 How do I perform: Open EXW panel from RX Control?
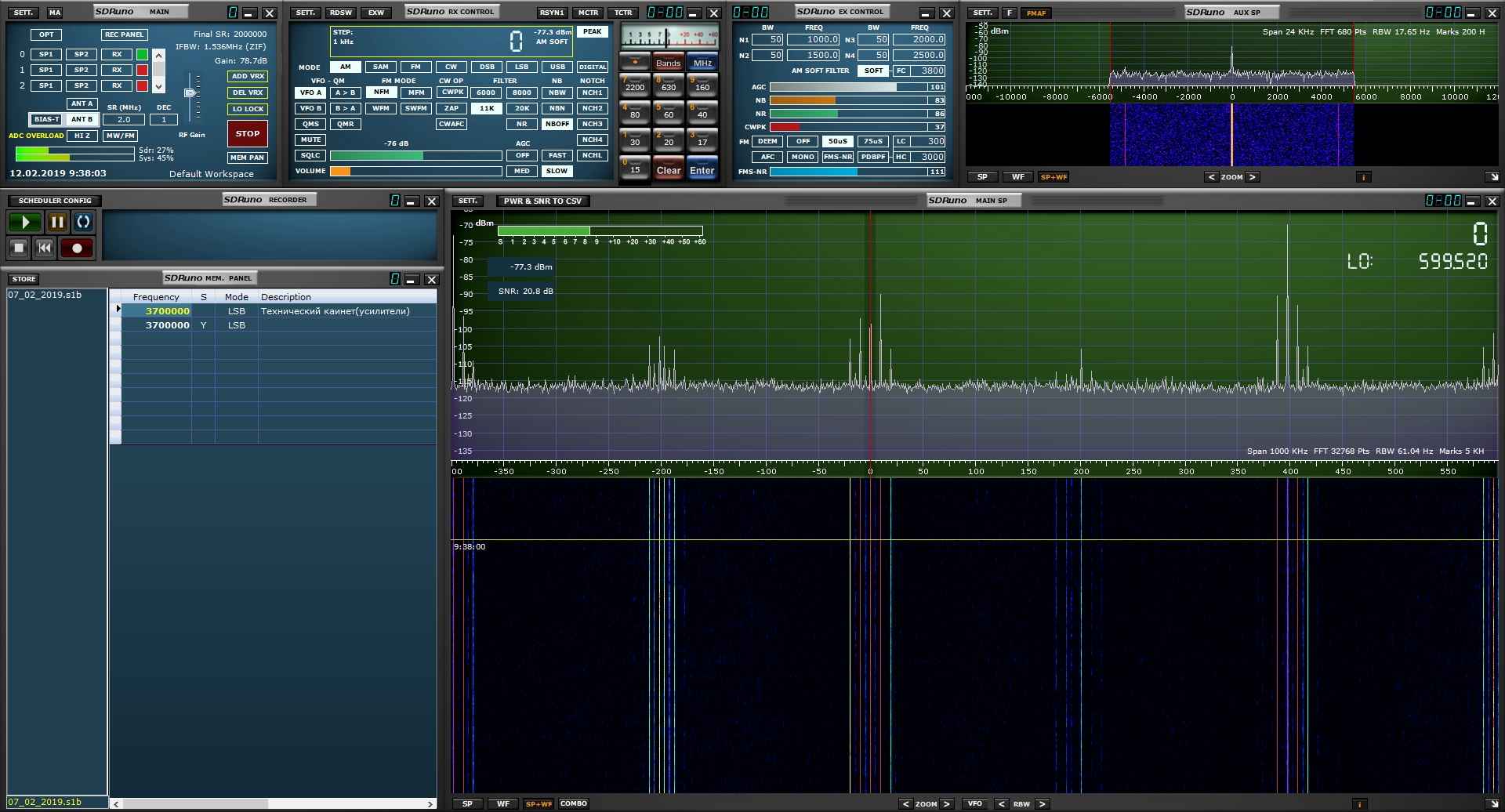[x=376, y=13]
